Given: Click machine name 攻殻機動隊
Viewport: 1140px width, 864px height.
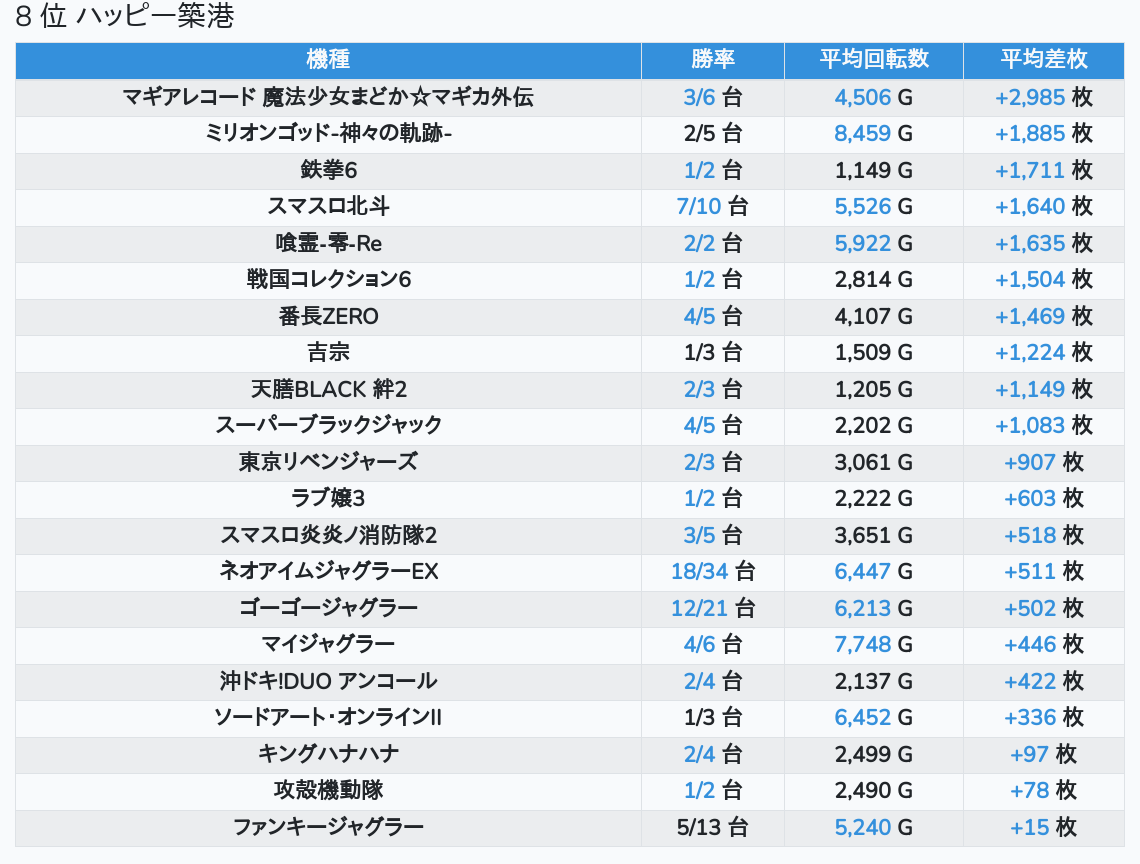Looking at the screenshot, I should 328,791.
